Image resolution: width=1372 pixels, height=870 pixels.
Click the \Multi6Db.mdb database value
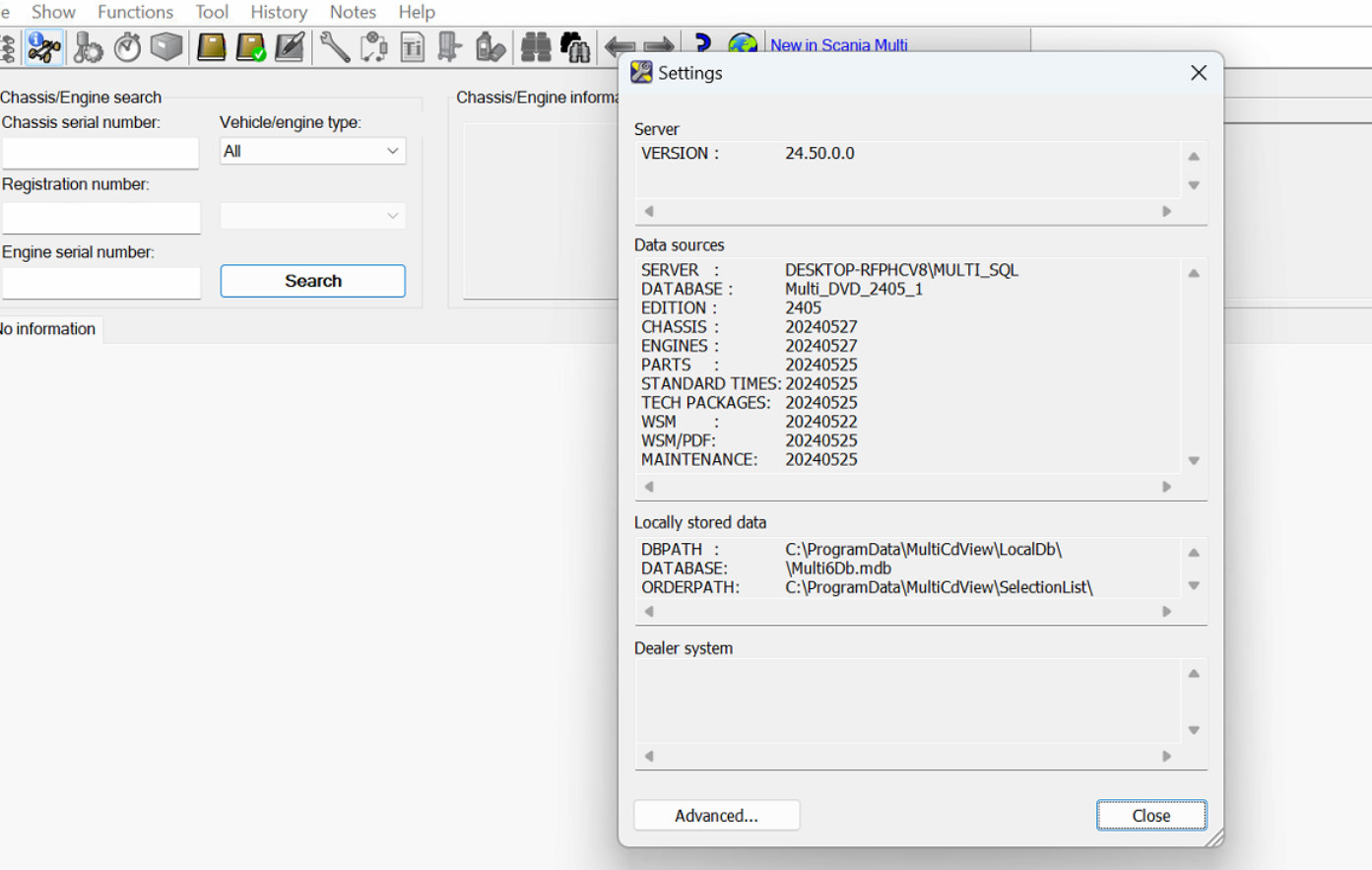tap(838, 569)
